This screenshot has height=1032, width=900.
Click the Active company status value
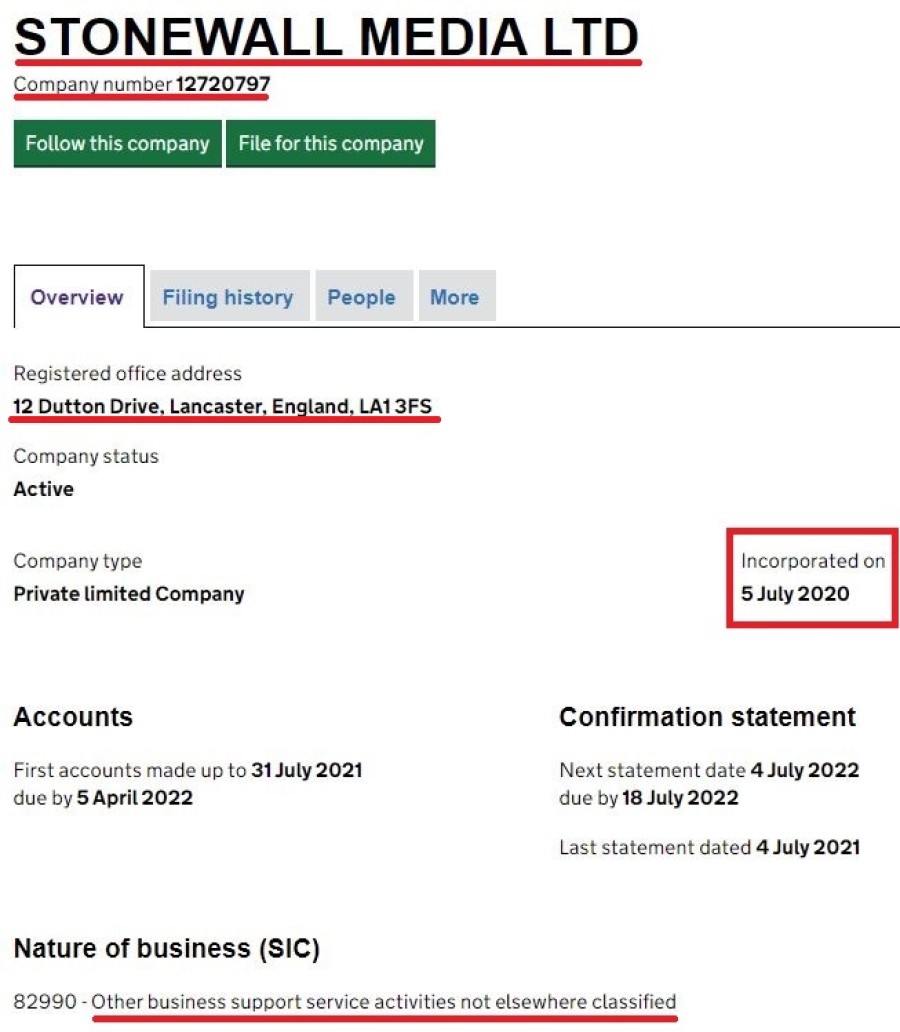[43, 489]
